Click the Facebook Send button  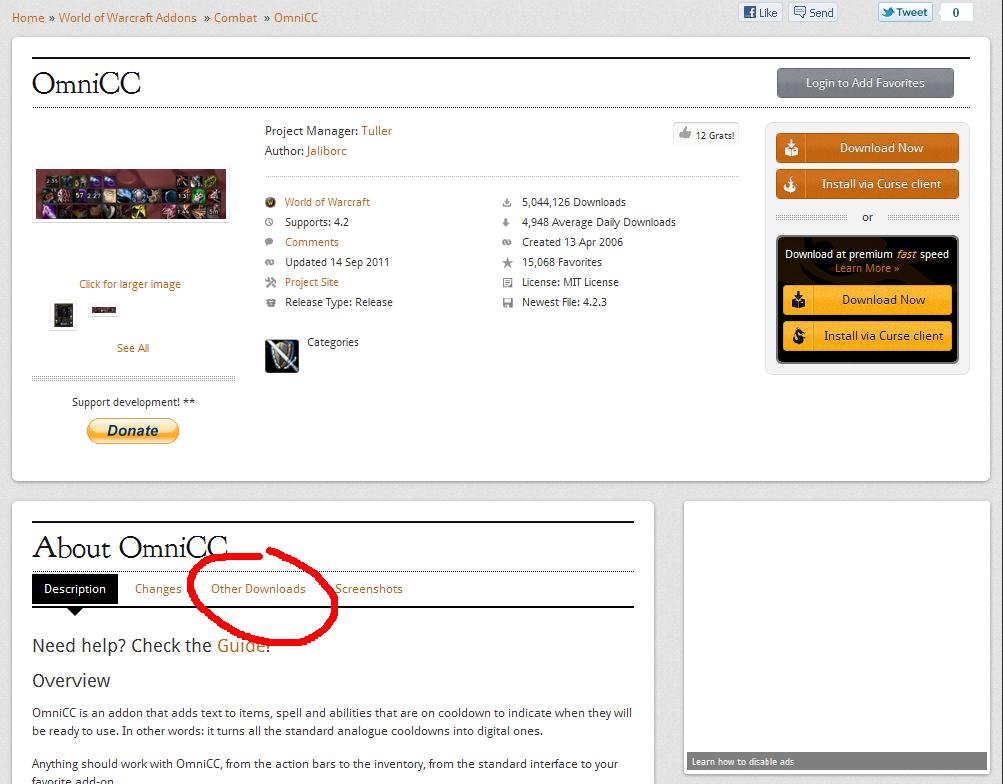814,12
